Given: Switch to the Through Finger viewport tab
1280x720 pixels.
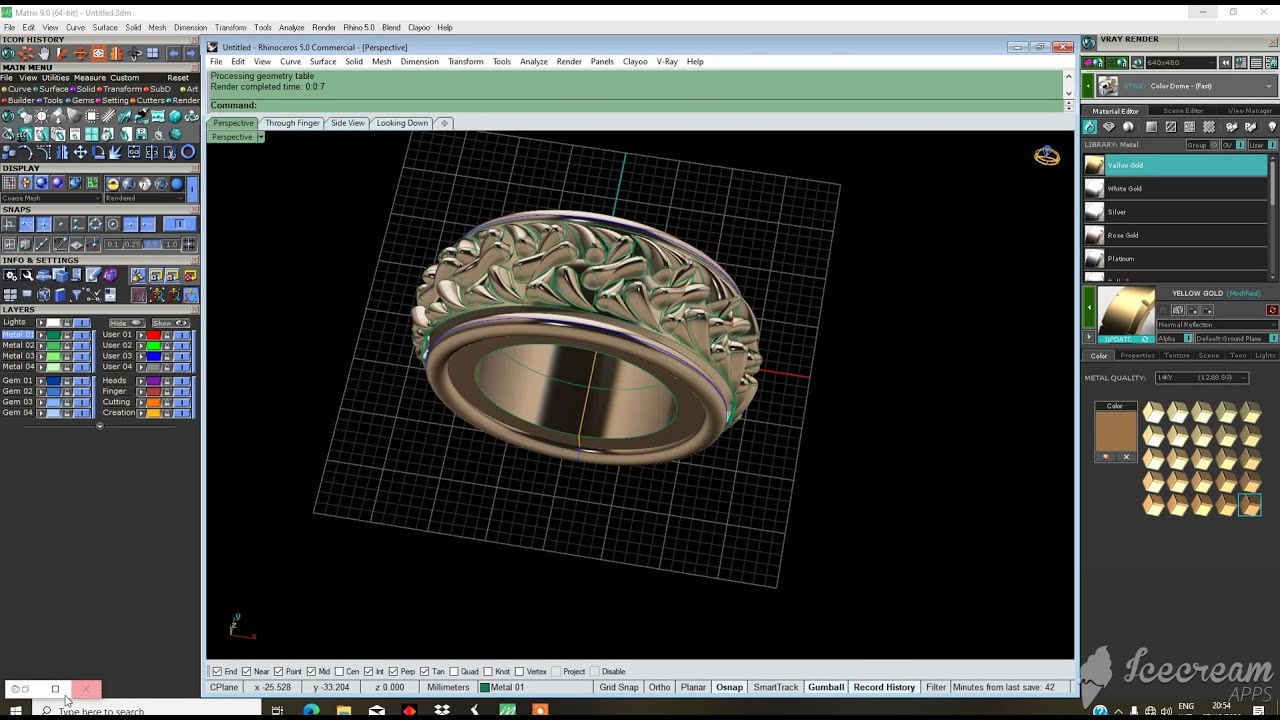Looking at the screenshot, I should coord(292,123).
